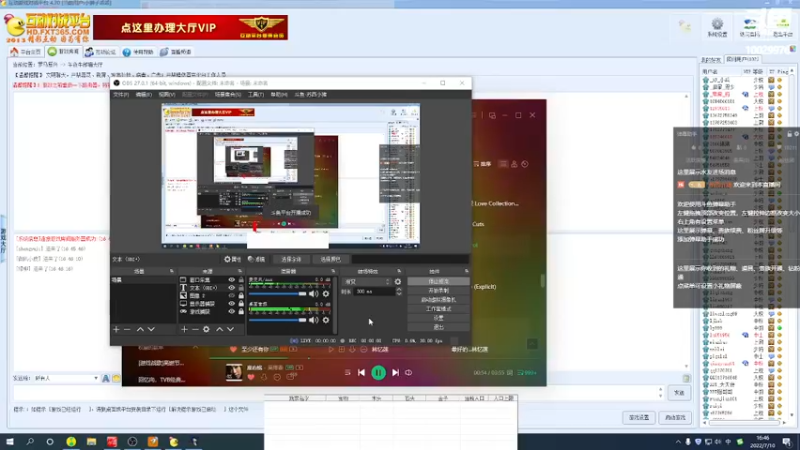Show hidden system tray icons
The width and height of the screenshot is (800, 450).
678,442
